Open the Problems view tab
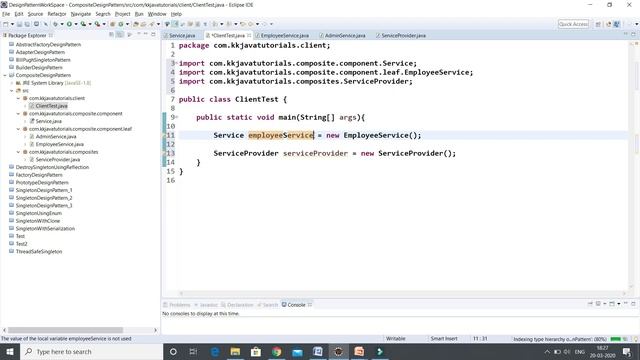Screen dimensions: 640x360 [177, 305]
